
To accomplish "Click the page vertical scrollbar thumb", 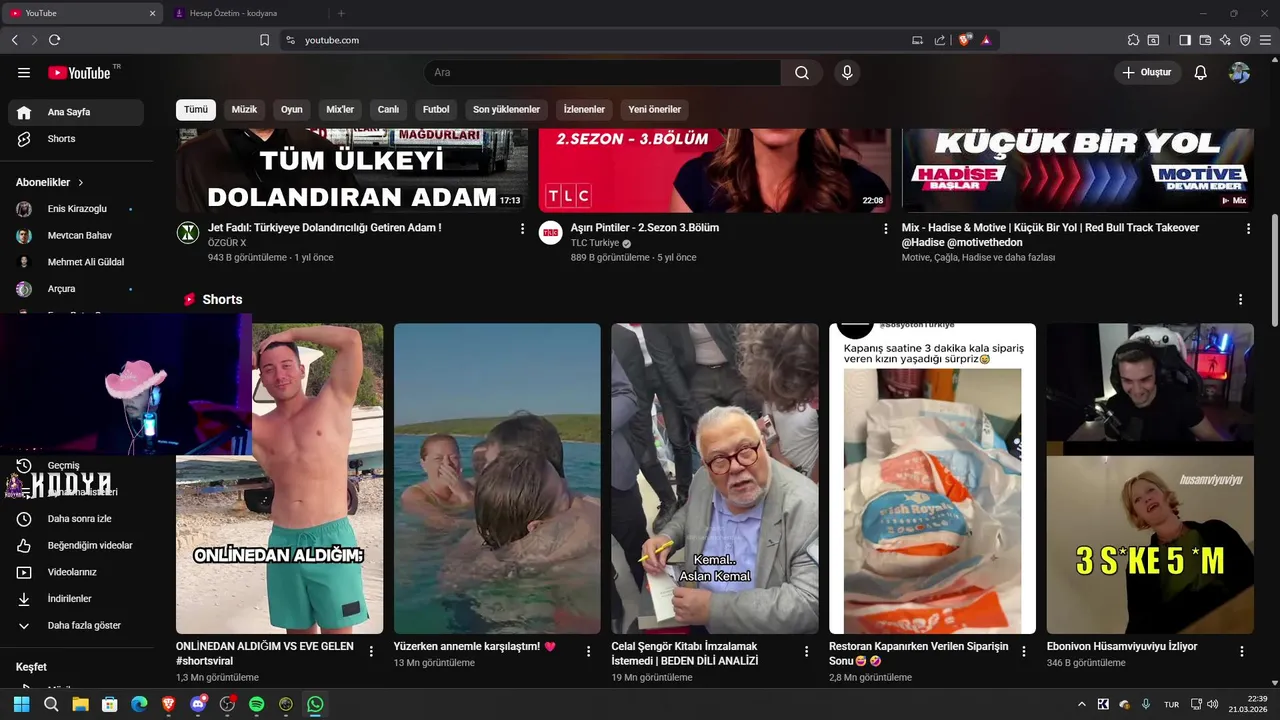I will [x=1274, y=270].
